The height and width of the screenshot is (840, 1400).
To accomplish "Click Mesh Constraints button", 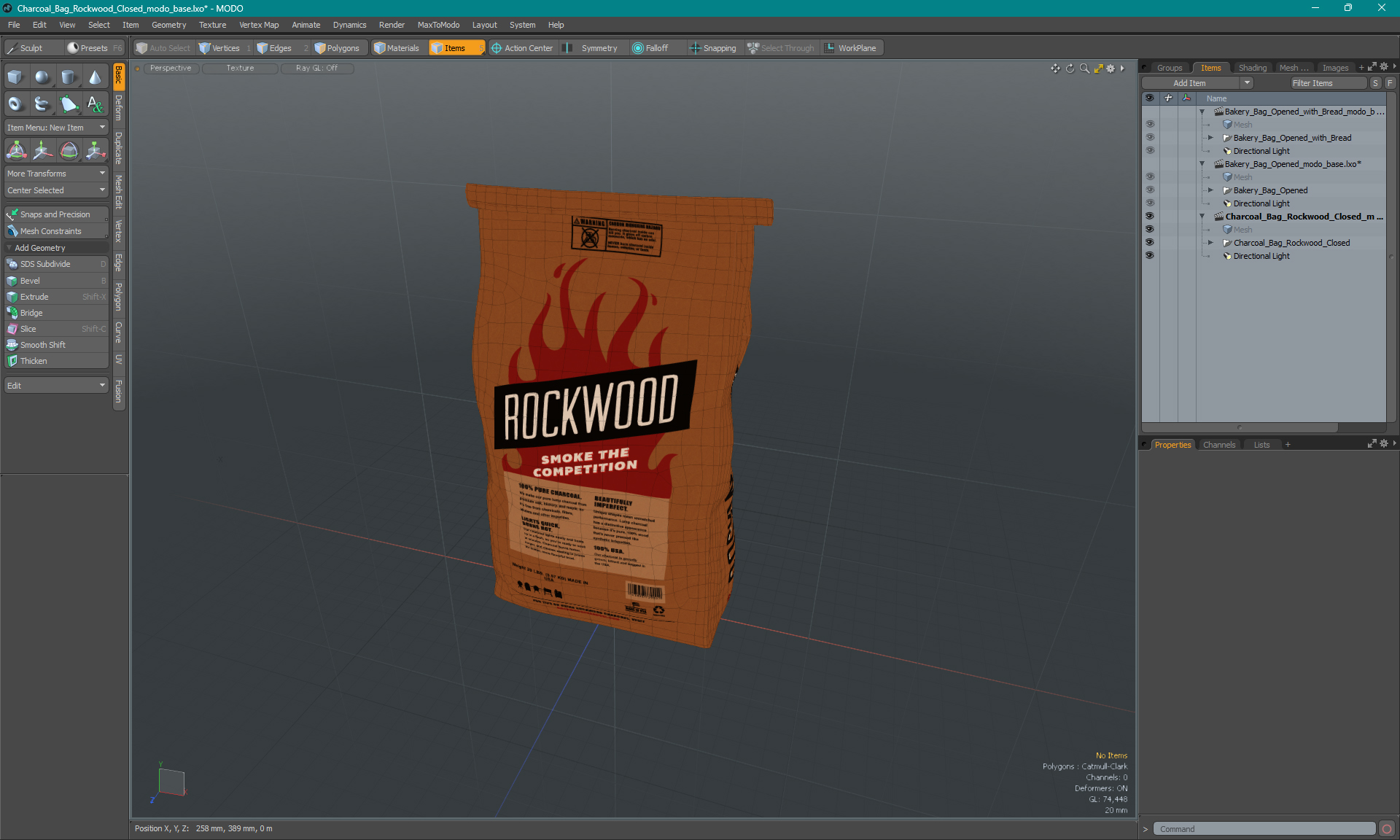I will click(56, 231).
